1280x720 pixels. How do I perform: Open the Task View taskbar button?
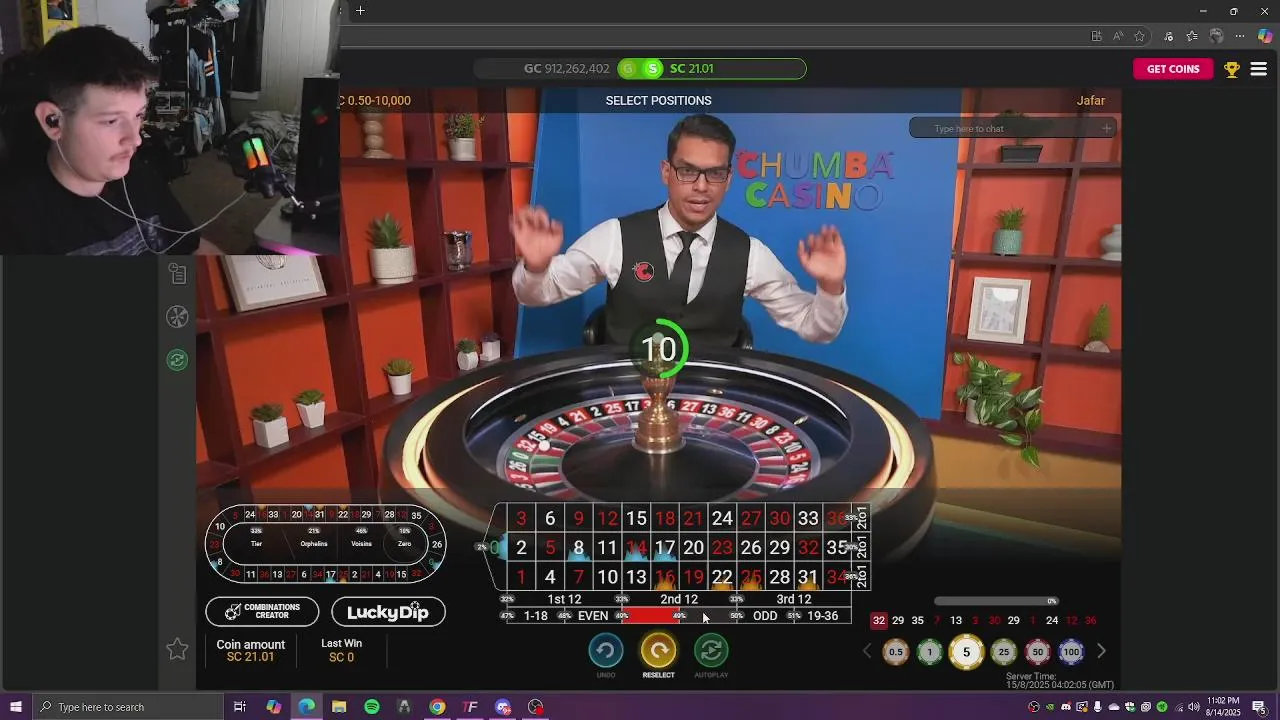point(240,707)
